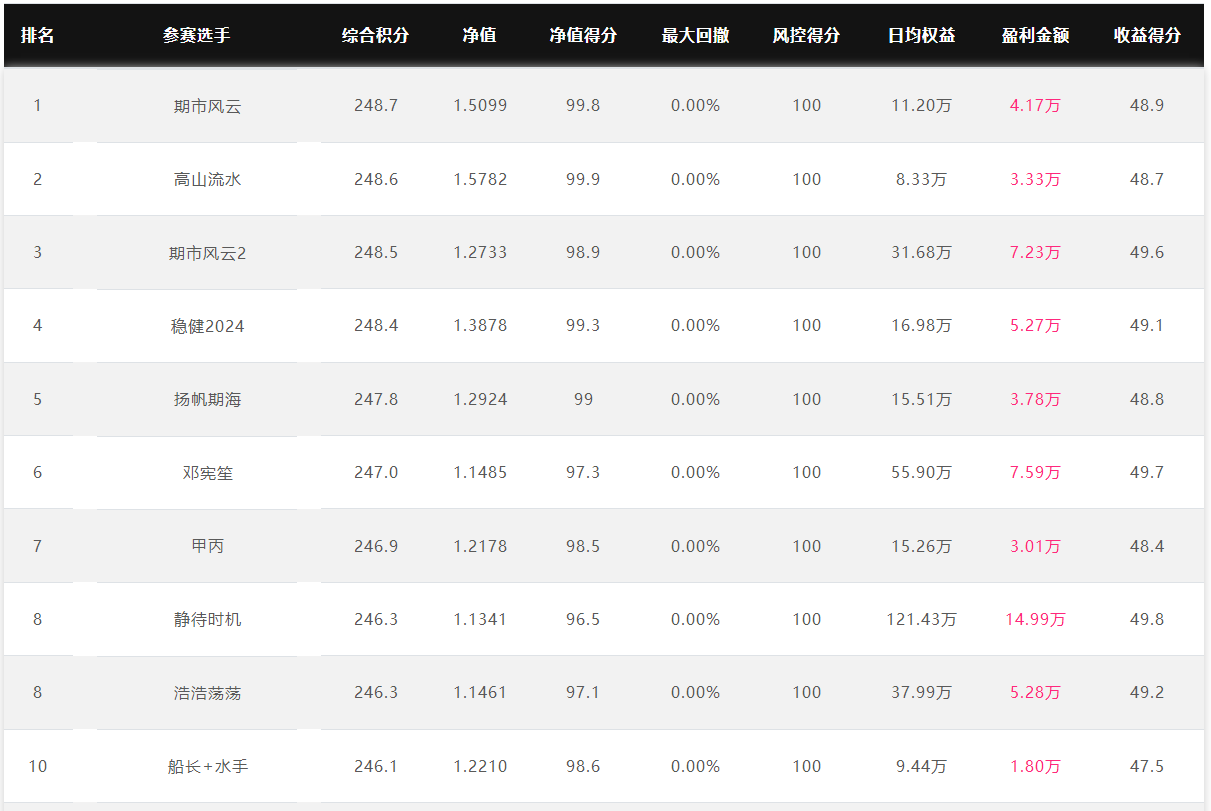Click profit amount 7.59万

coord(1035,473)
